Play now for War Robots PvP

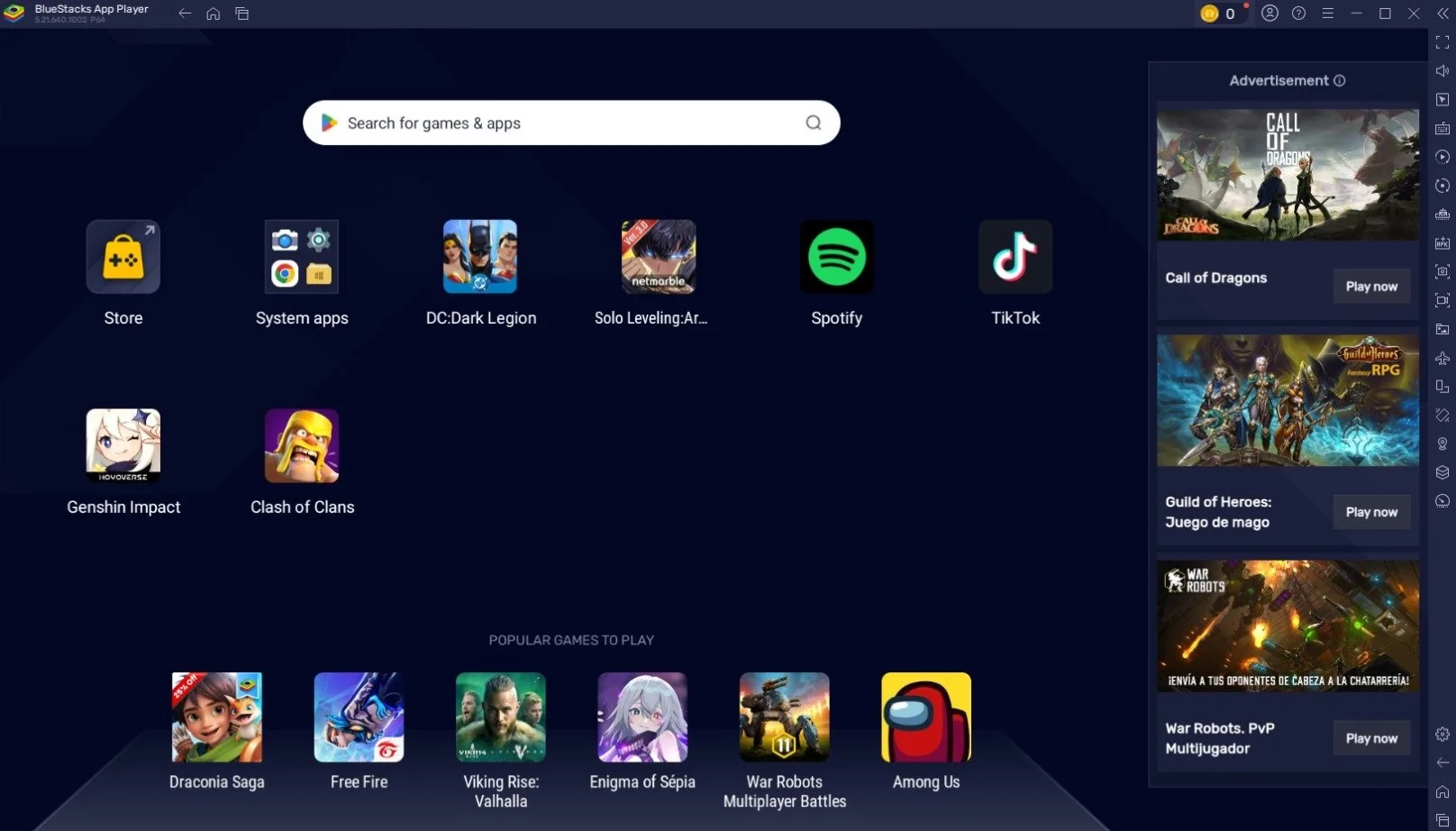pos(1371,738)
